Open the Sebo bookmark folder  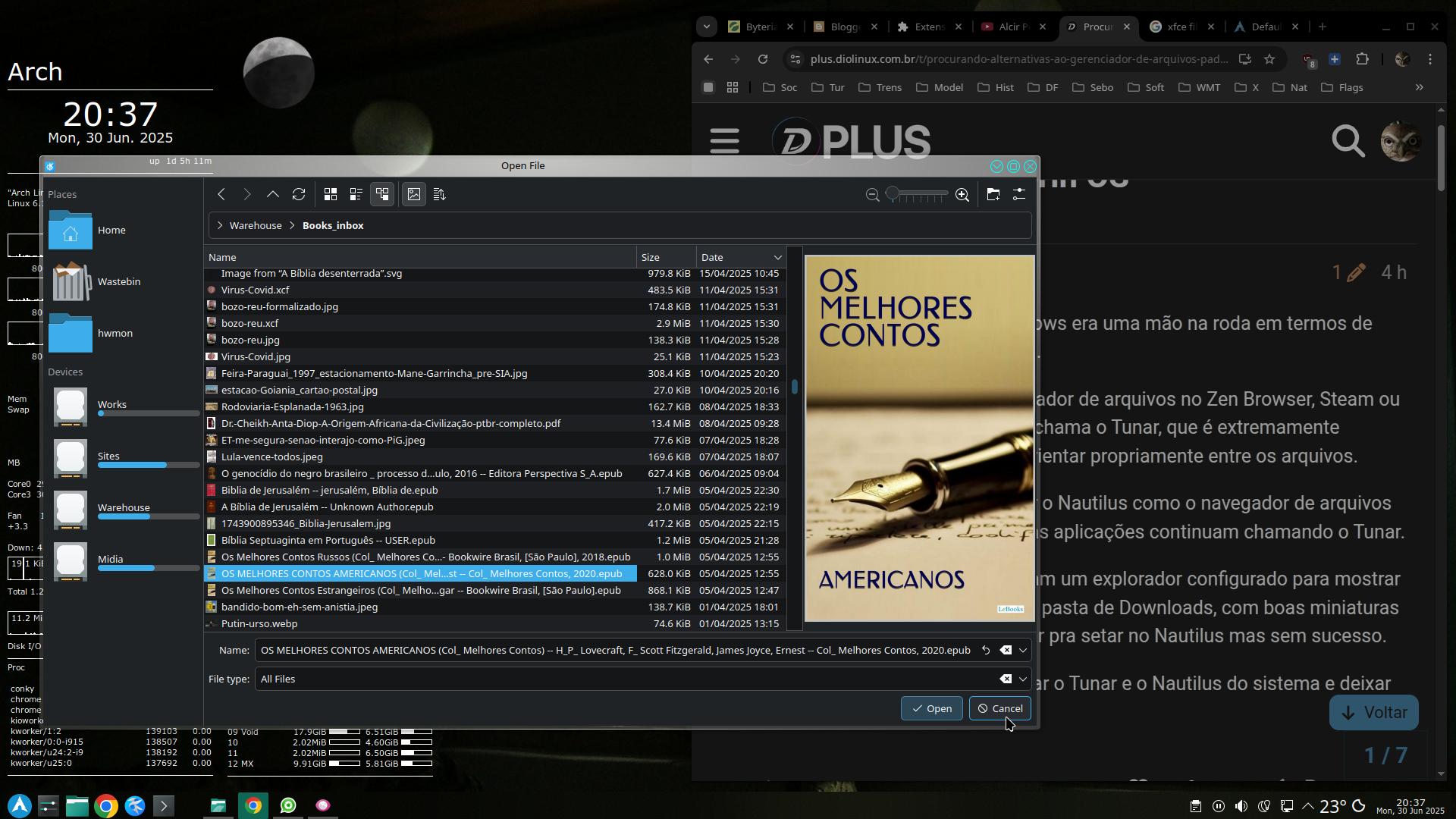coord(1093,88)
